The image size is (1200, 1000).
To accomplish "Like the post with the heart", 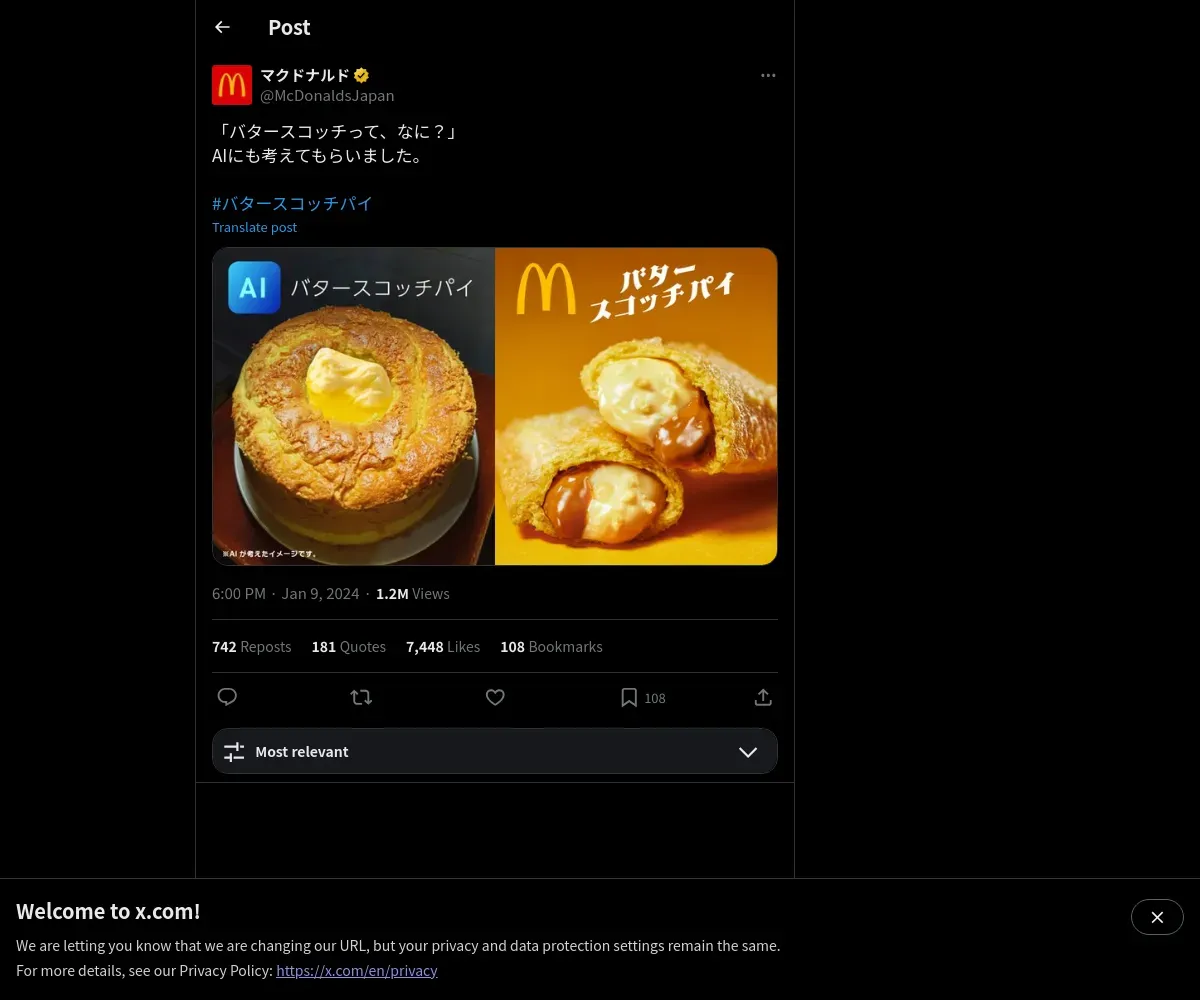I will [495, 697].
